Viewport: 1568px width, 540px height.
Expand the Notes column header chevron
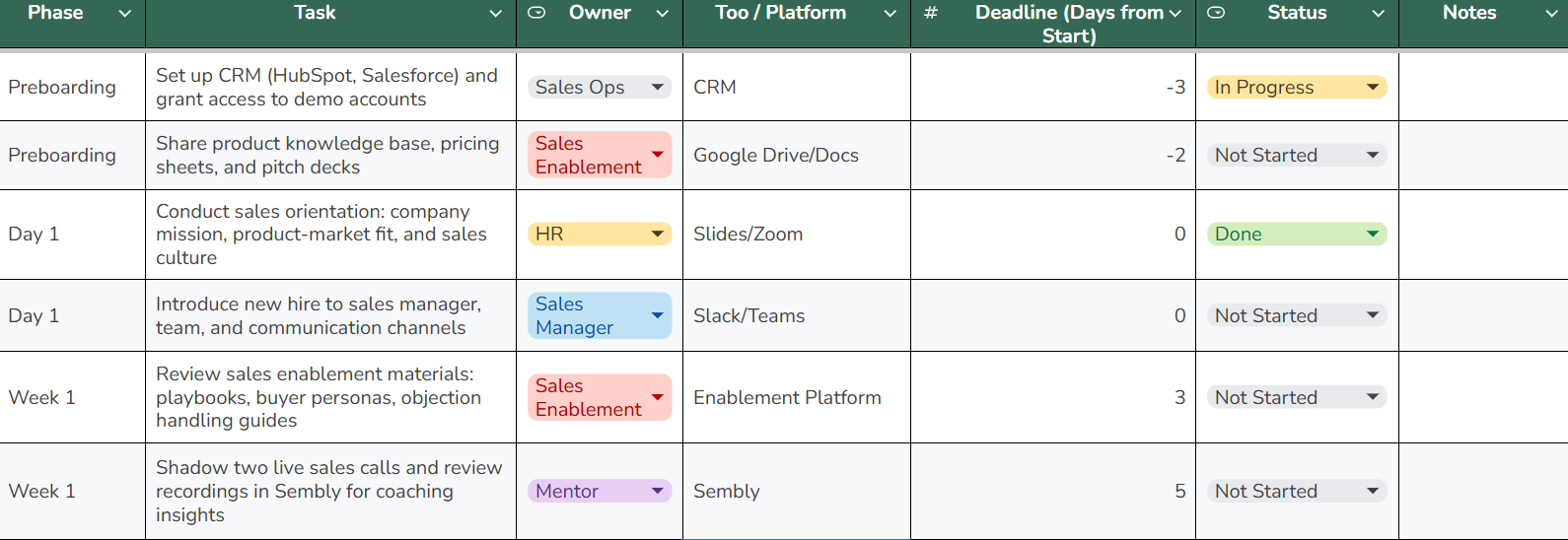tap(1550, 14)
